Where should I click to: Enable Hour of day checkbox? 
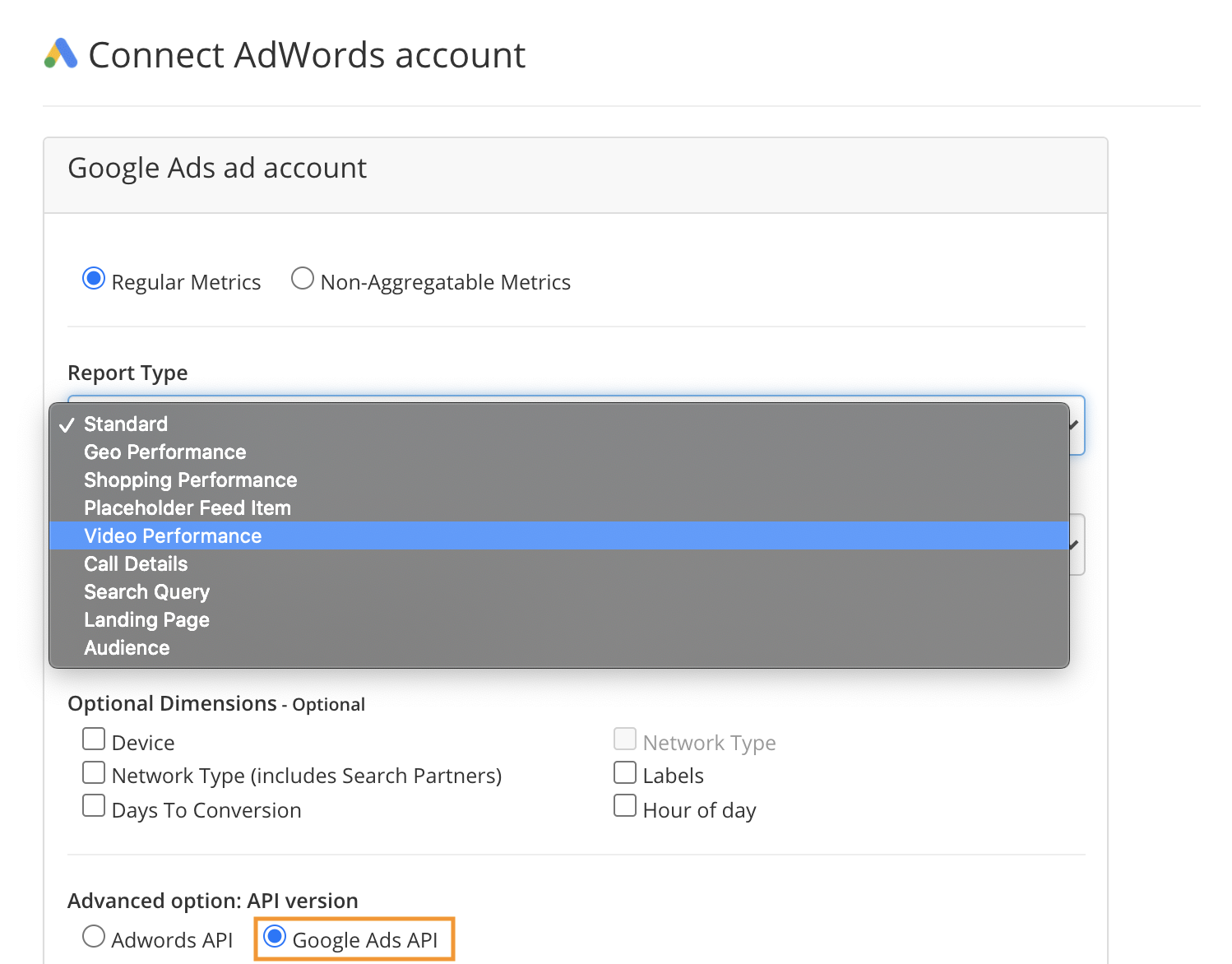pos(625,806)
